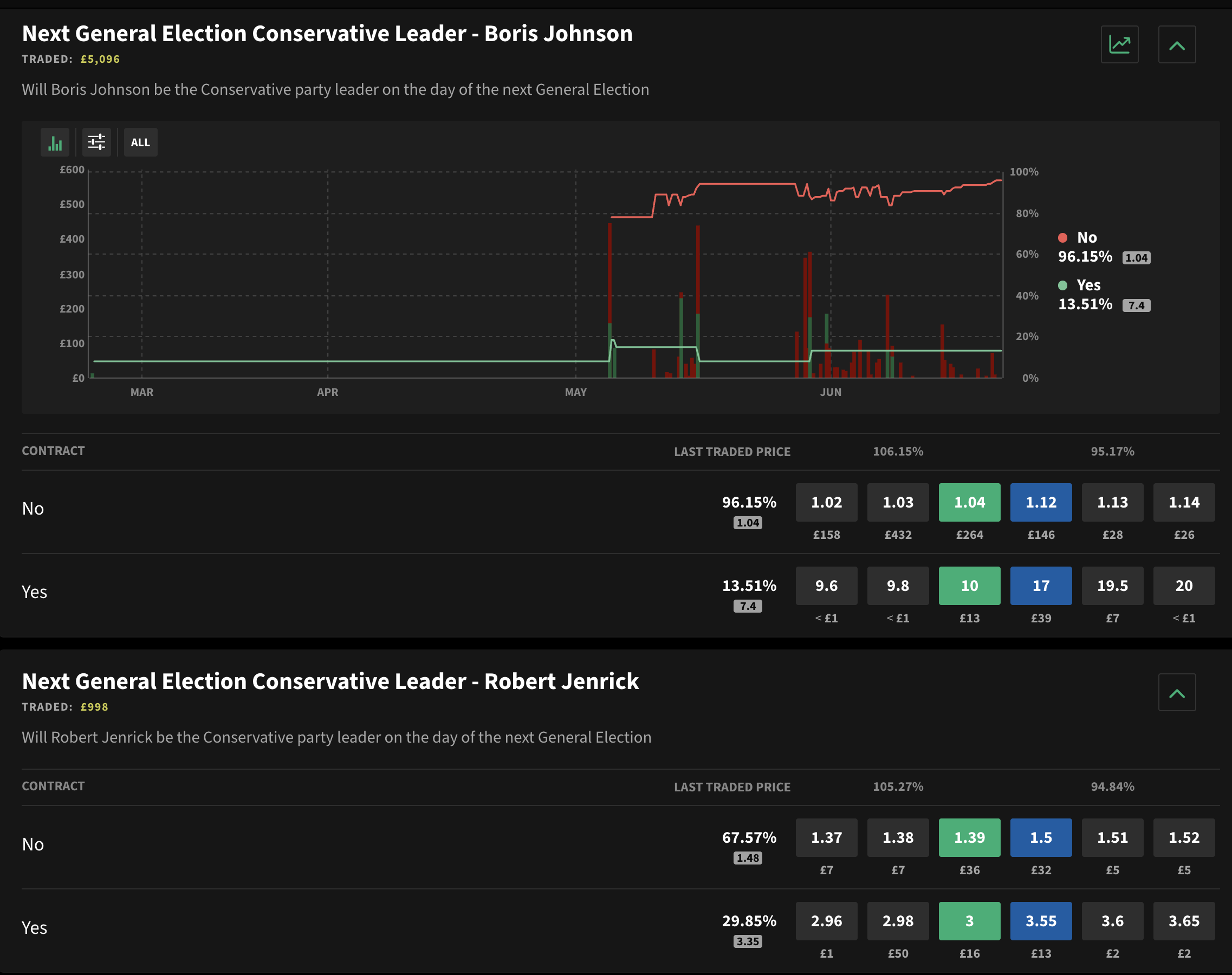Screen dimensions: 1232x975
Task: Click the MAY marker on chart axis
Action: click(x=575, y=392)
